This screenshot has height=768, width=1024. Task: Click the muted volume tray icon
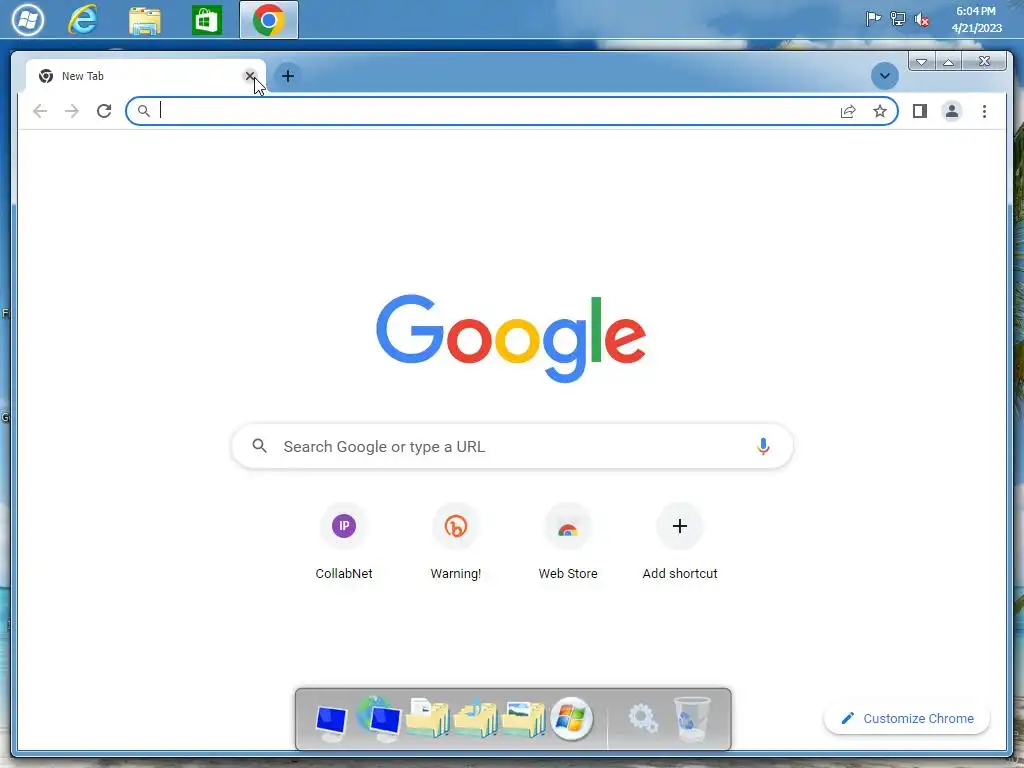[921, 20]
